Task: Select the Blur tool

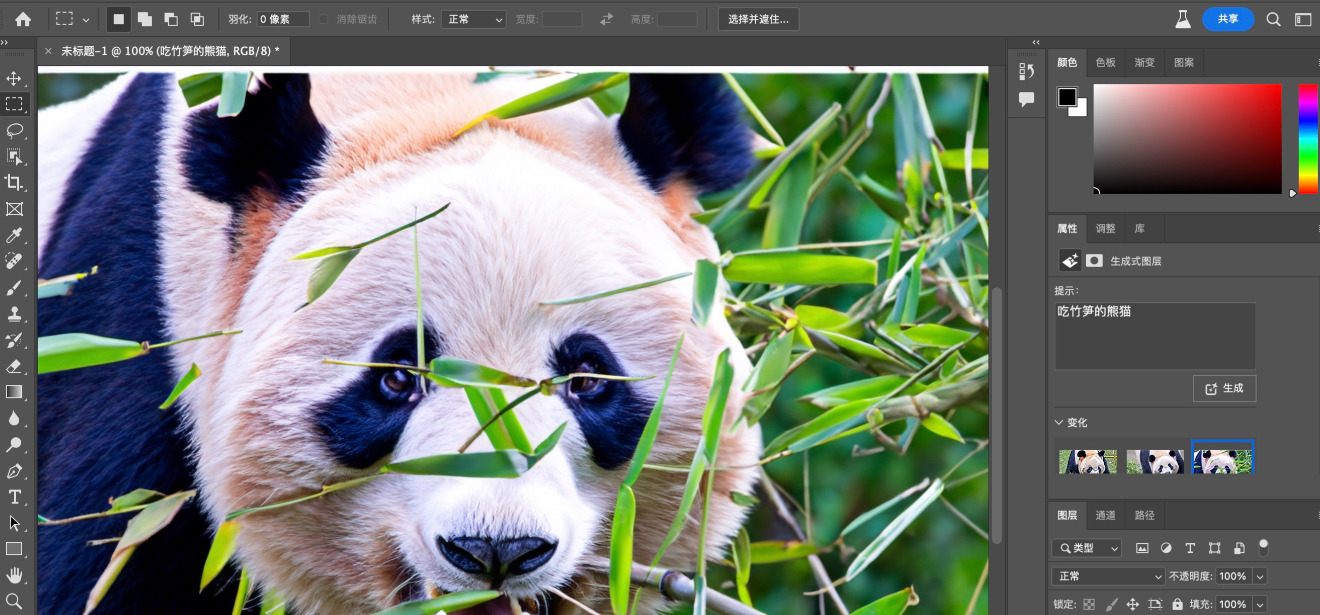Action: [14, 418]
